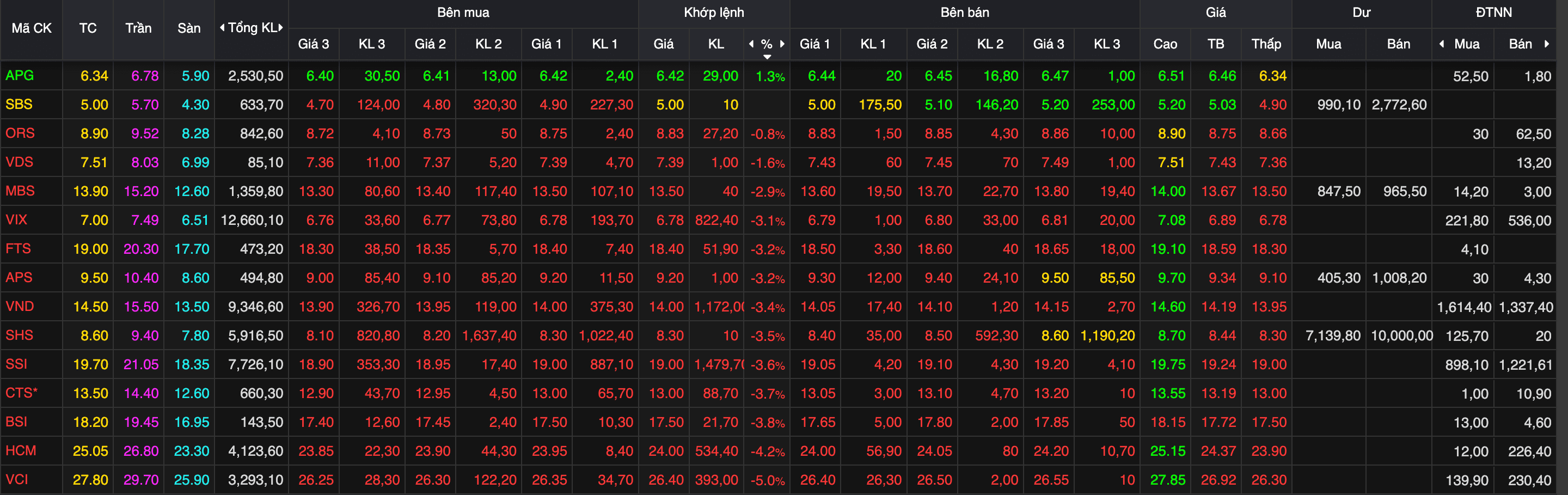1568x495 pixels.
Task: Click VDS foreign sell value 13,20
Action: (x=1534, y=163)
